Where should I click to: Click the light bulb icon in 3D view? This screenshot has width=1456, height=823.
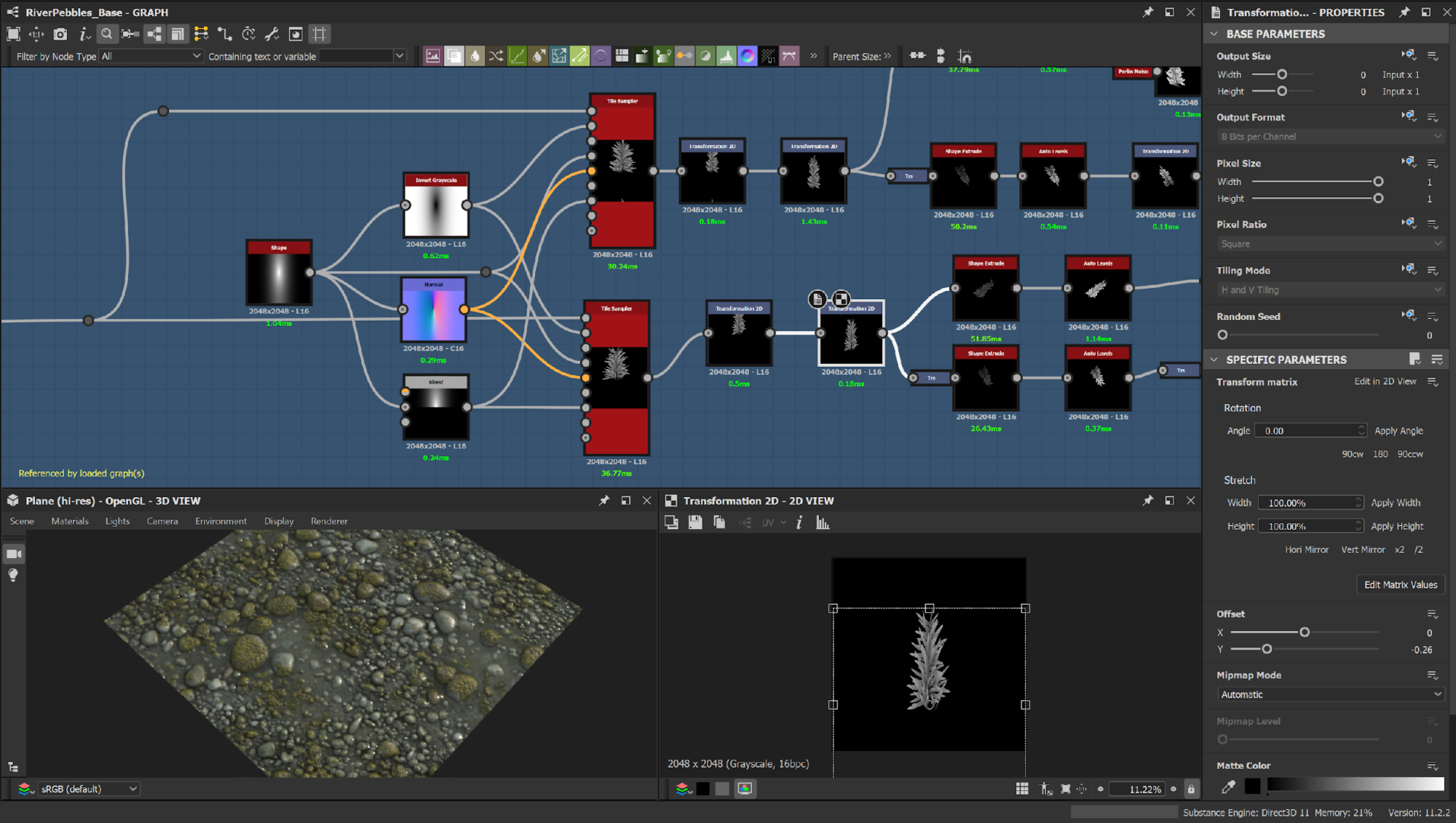(13, 576)
